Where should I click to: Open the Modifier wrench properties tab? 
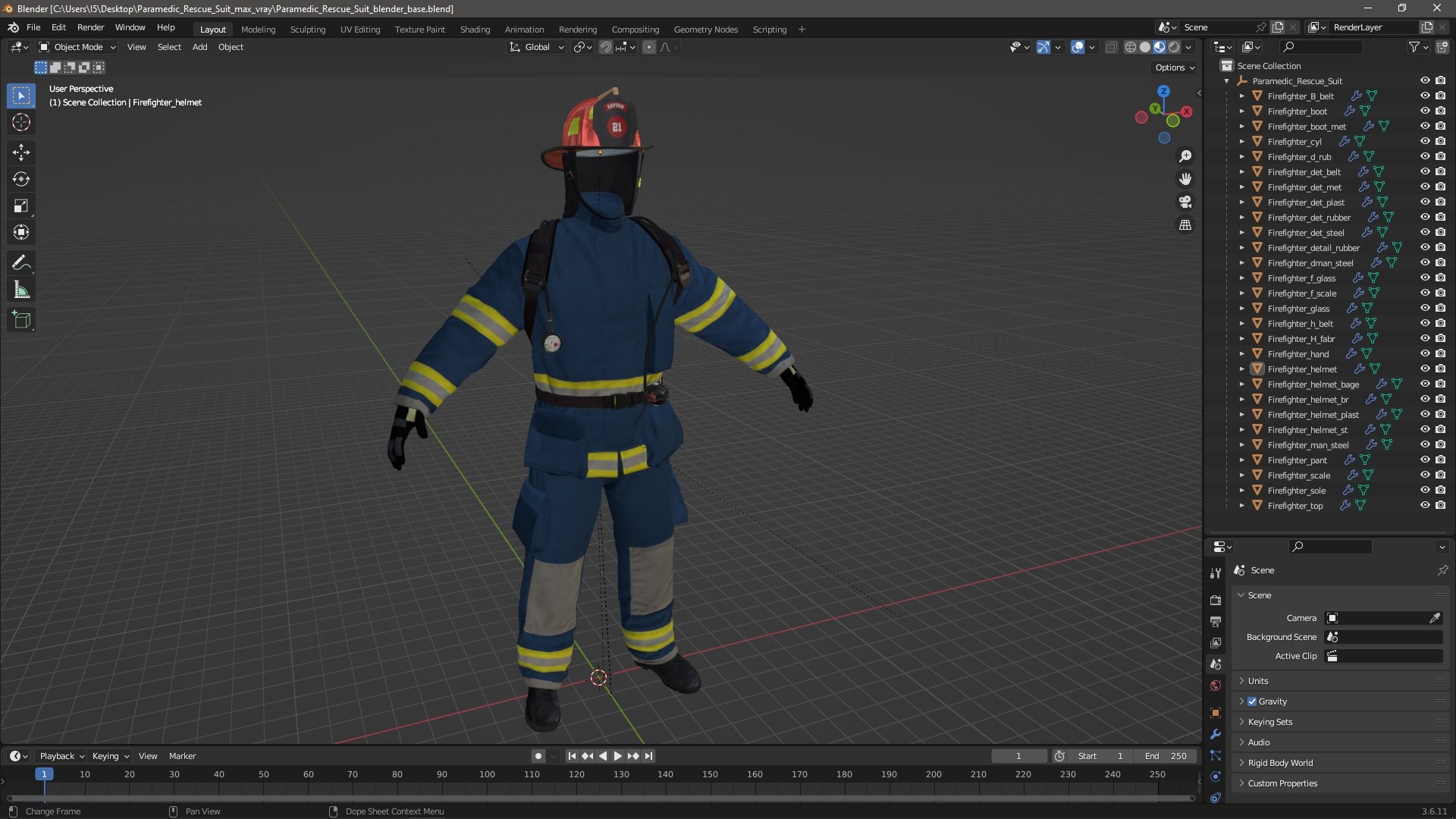click(x=1216, y=734)
